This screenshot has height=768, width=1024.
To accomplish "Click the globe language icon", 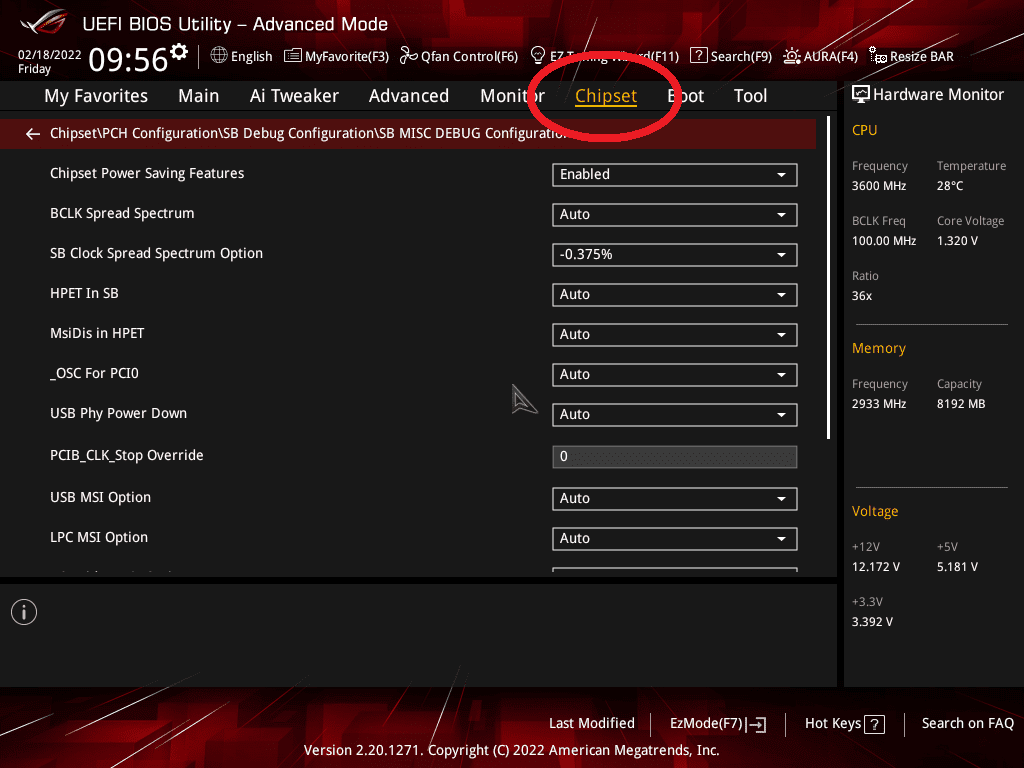I will point(219,56).
